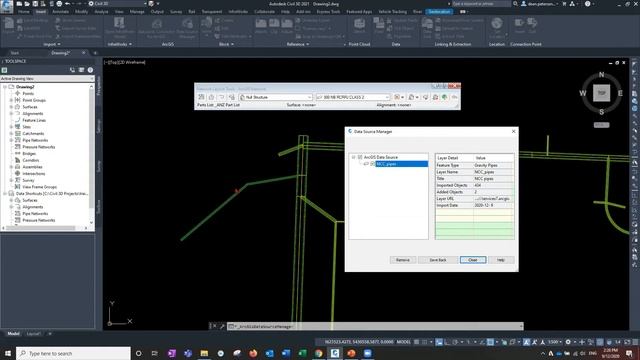This screenshot has height=360, width=640.
Task: Click the Task View taskbar icon
Action: [154, 353]
